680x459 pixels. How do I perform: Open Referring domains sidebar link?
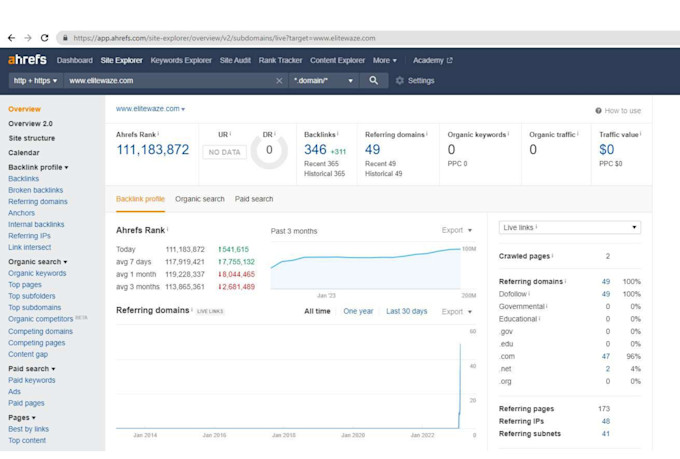[38, 202]
